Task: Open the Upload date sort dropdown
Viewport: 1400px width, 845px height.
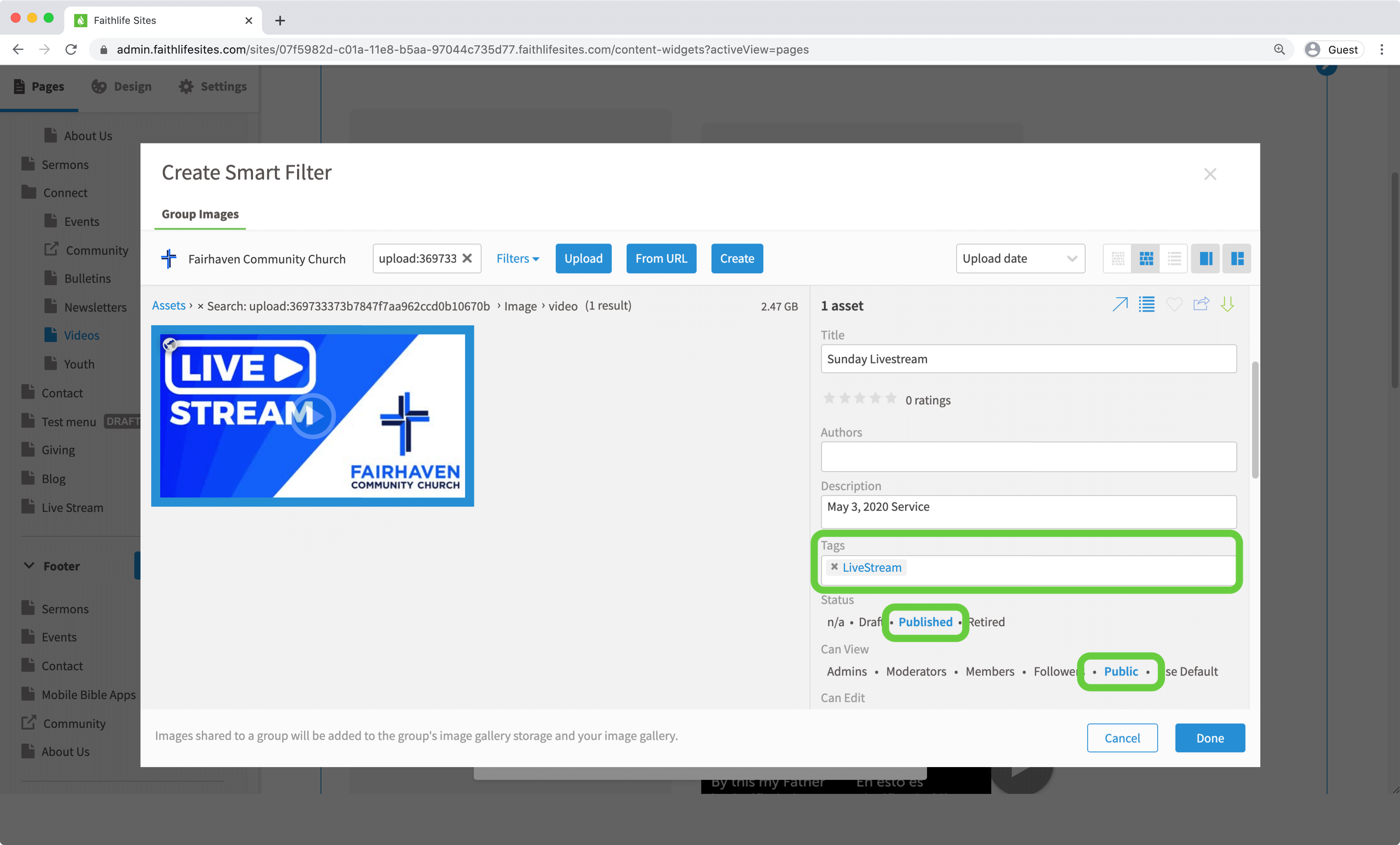Action: point(1021,258)
